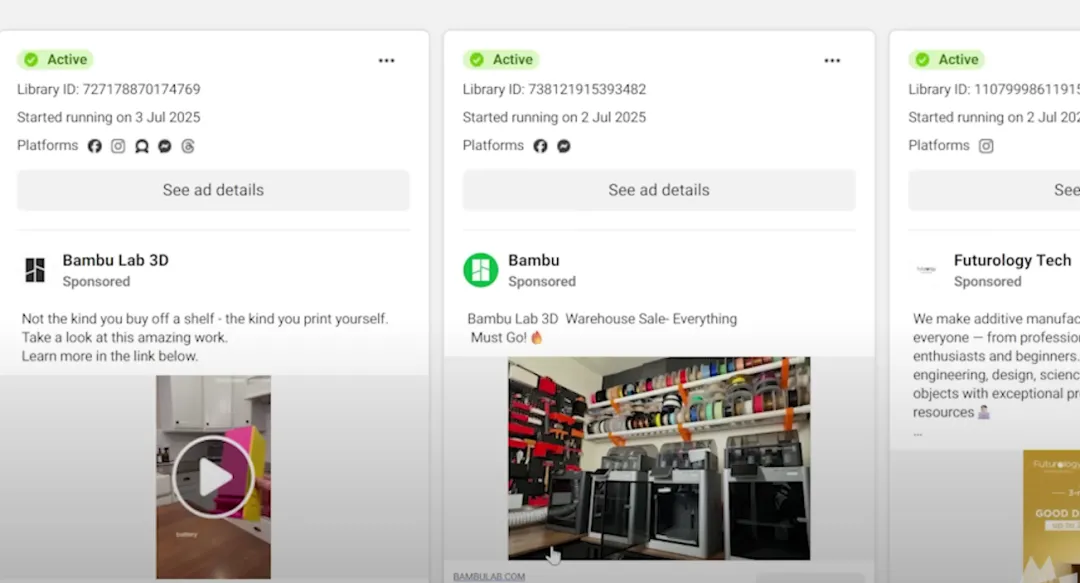Click Active check icon on Bambu Lab 3D ad
The height and width of the screenshot is (583, 1080).
(31, 60)
